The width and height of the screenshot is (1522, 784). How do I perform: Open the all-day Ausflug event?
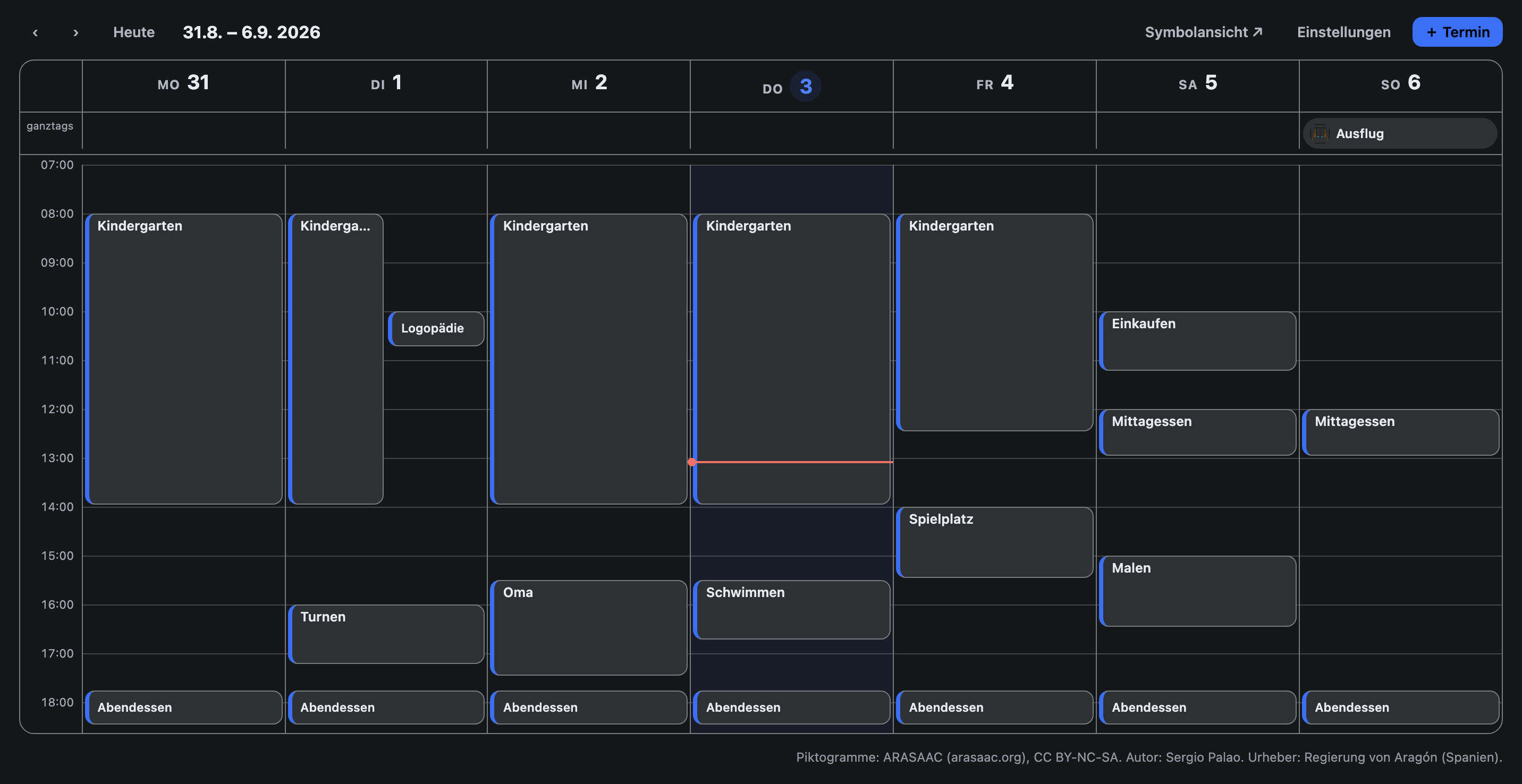[1400, 134]
